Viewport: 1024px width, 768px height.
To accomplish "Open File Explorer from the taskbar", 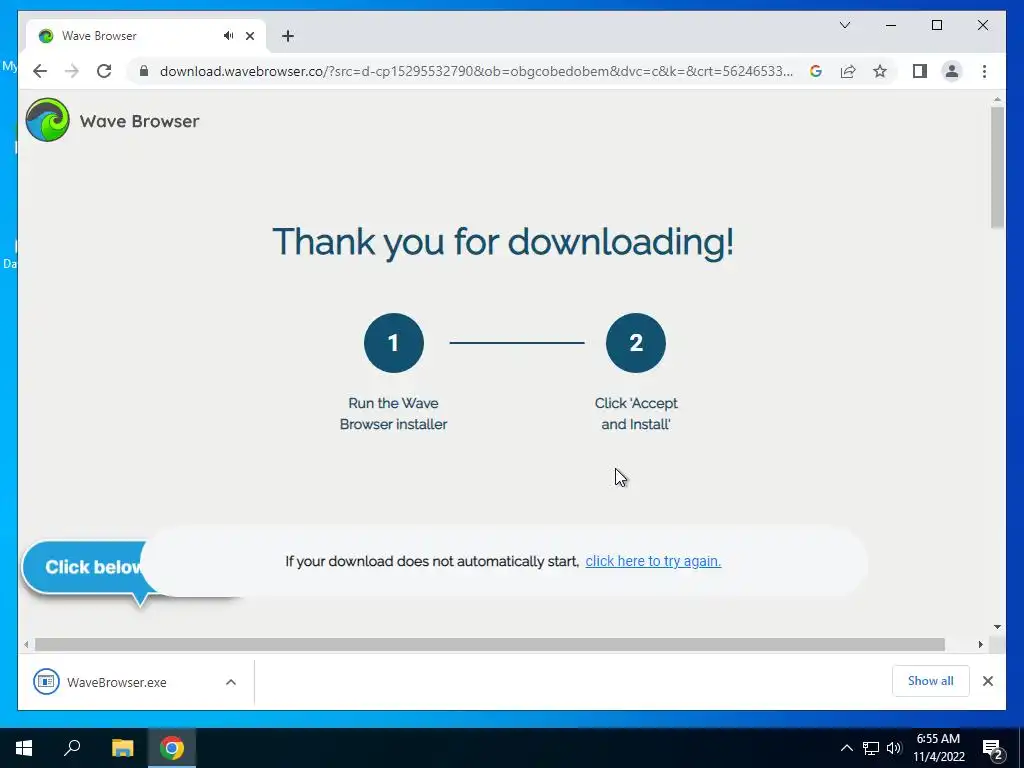I will (122, 748).
